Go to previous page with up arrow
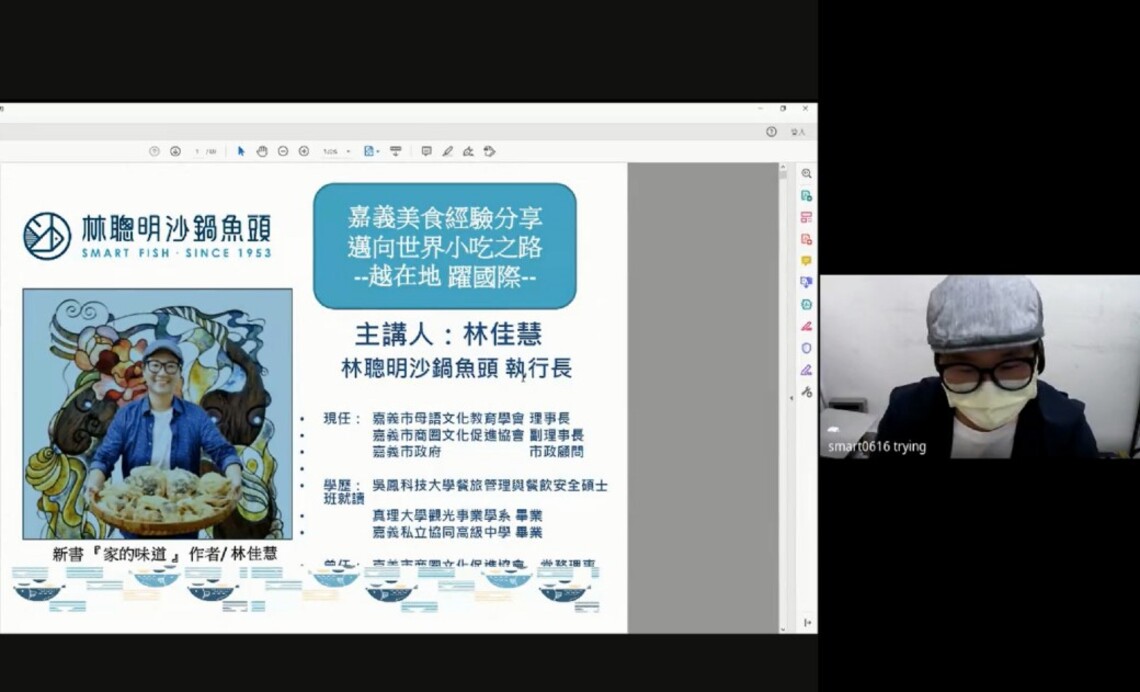 pos(154,151)
